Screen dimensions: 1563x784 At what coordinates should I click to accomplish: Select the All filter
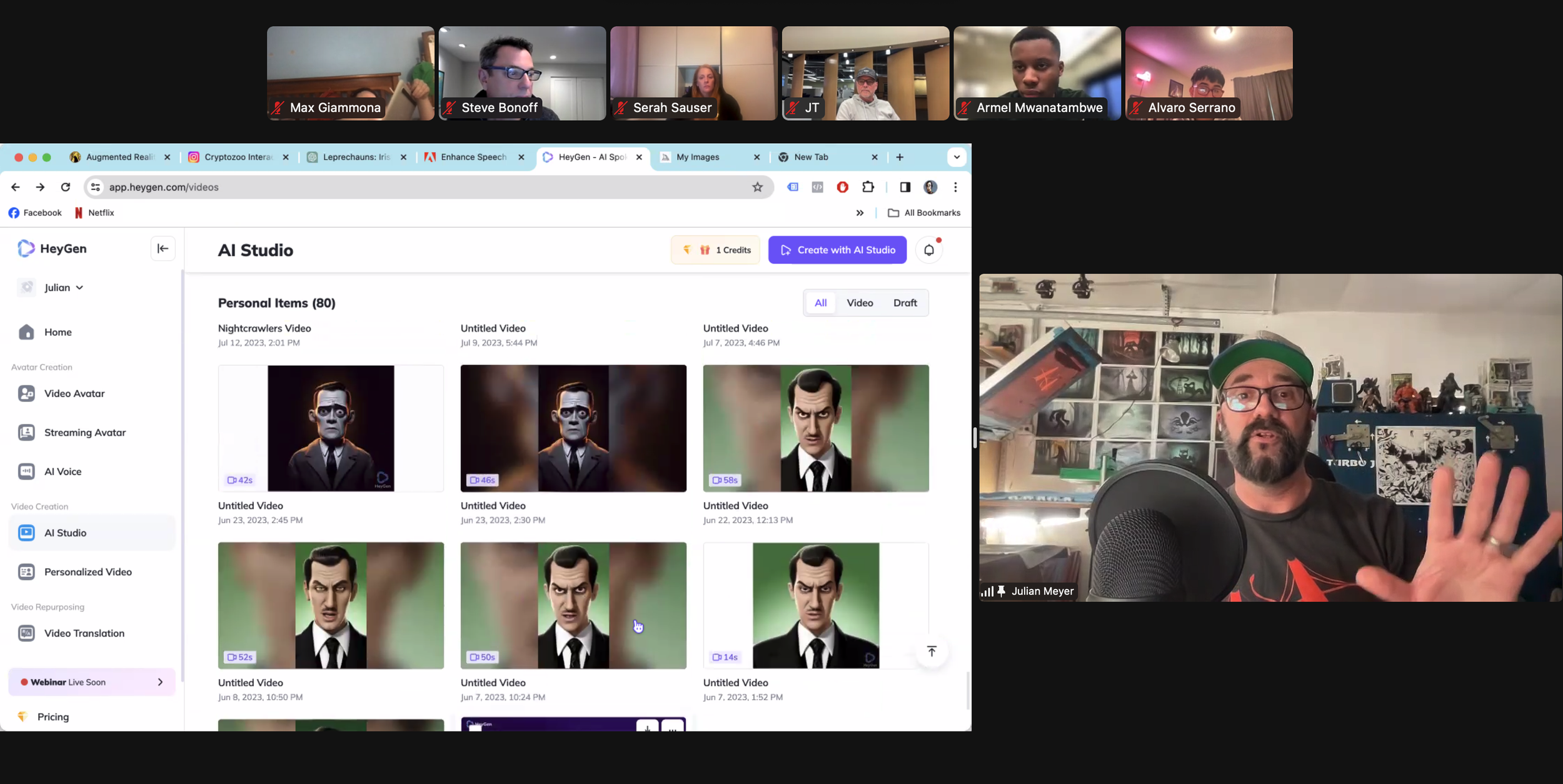point(820,303)
